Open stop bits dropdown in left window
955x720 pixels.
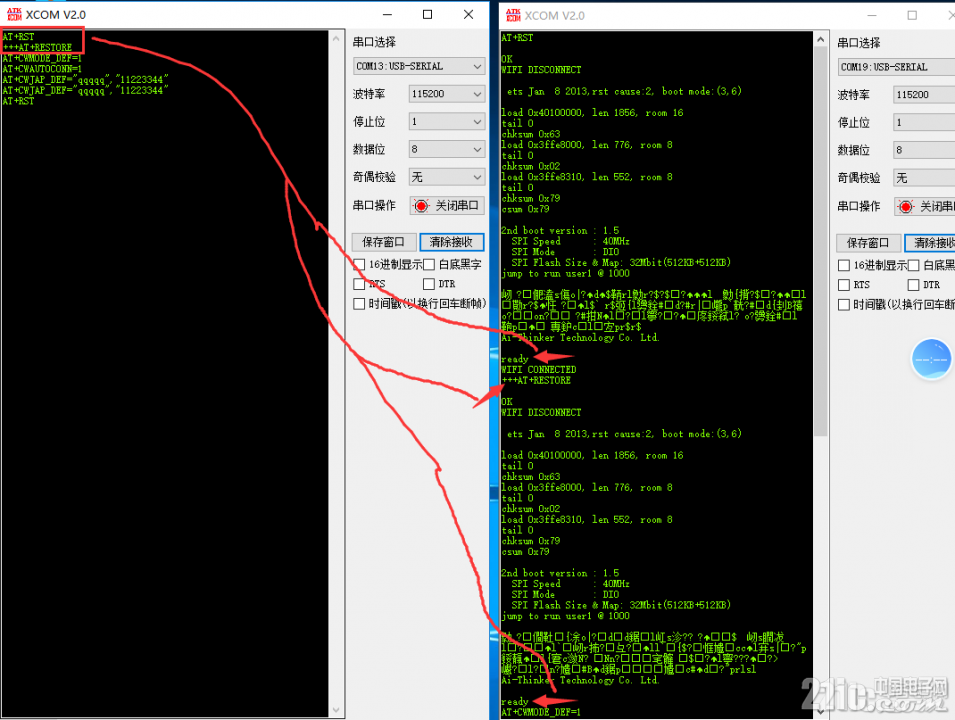tap(446, 122)
